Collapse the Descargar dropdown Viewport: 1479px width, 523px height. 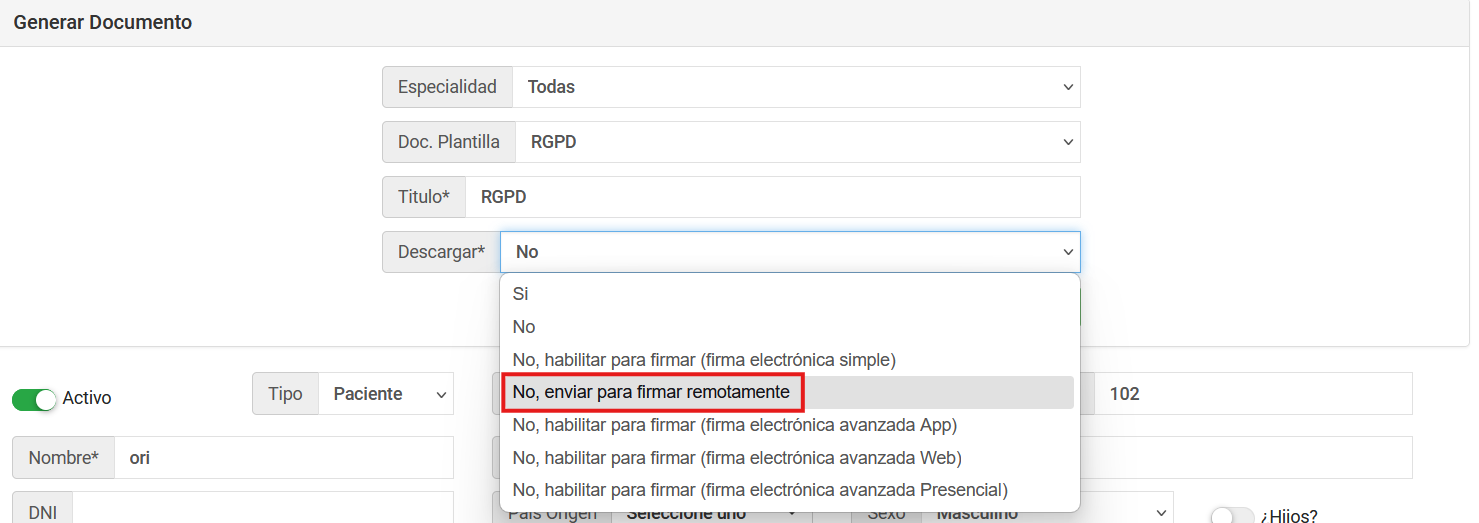pyautogui.click(x=789, y=252)
